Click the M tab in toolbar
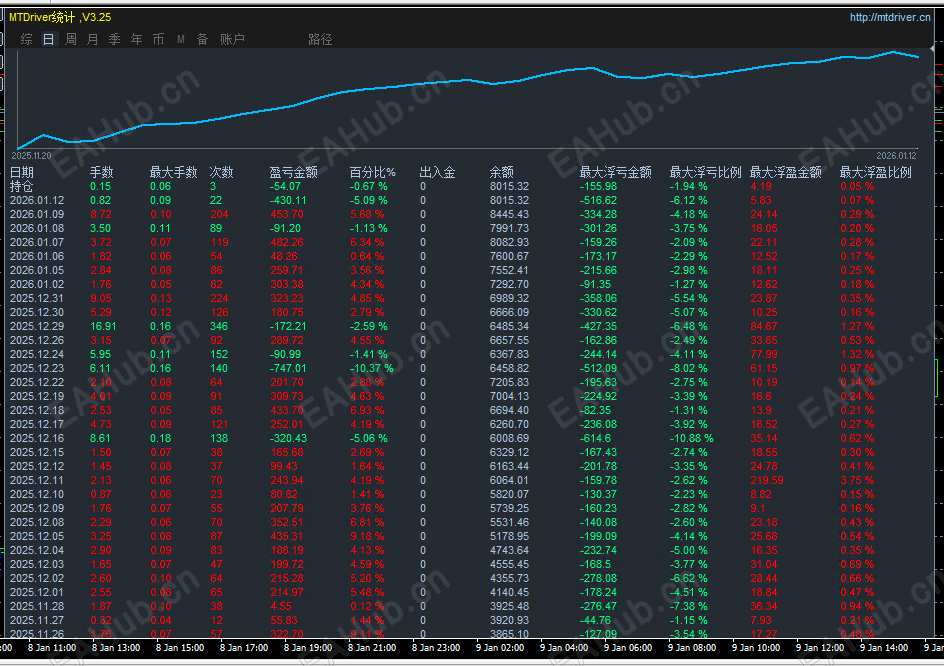Viewport: 944px width, 666px height. 181,39
